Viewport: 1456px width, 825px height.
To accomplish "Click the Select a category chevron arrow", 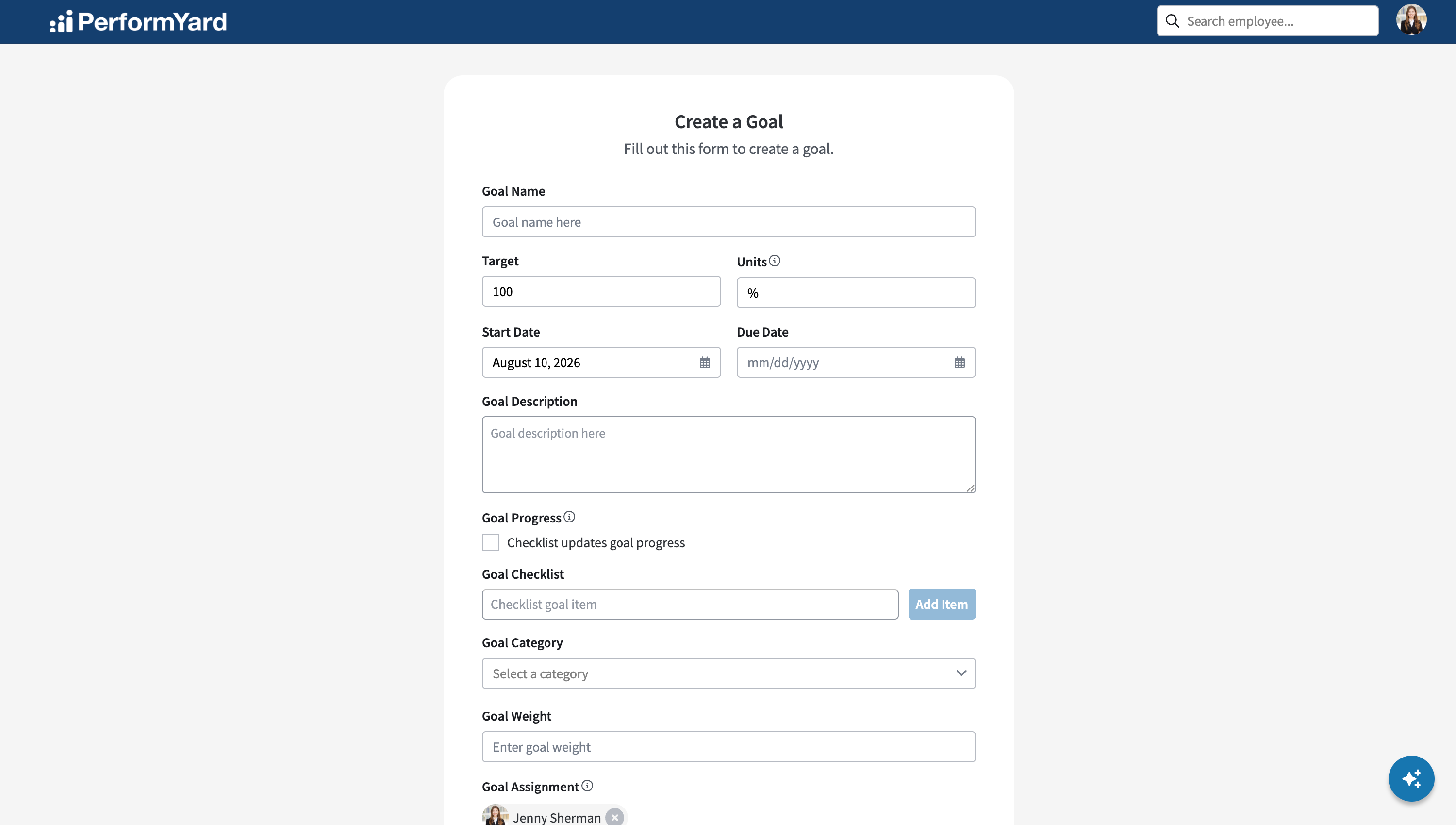I will tap(961, 673).
